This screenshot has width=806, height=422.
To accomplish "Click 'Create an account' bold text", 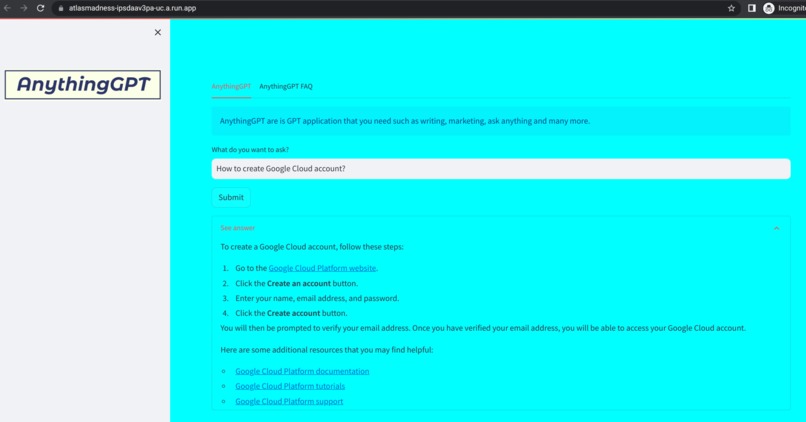I will [x=299, y=283].
